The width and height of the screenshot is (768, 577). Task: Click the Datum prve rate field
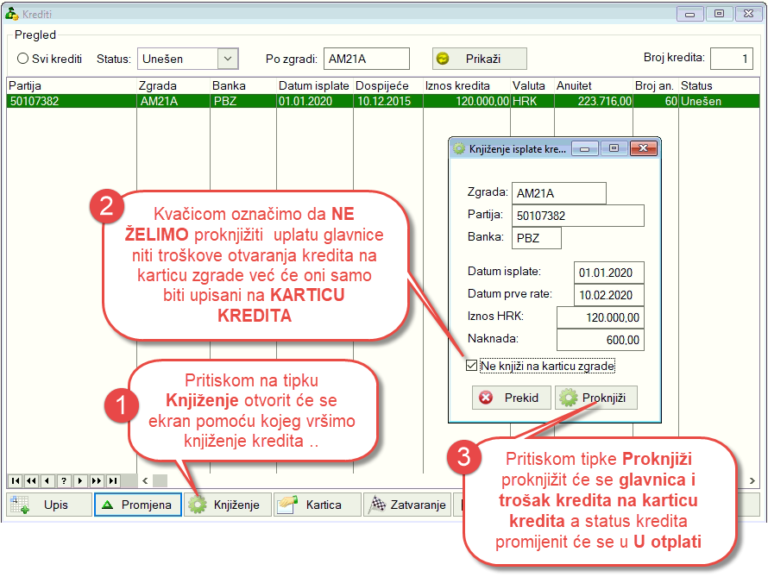[609, 295]
